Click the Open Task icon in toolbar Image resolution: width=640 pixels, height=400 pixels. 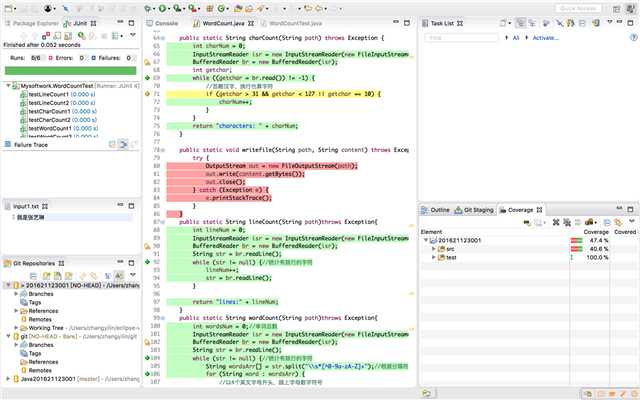point(249,9)
